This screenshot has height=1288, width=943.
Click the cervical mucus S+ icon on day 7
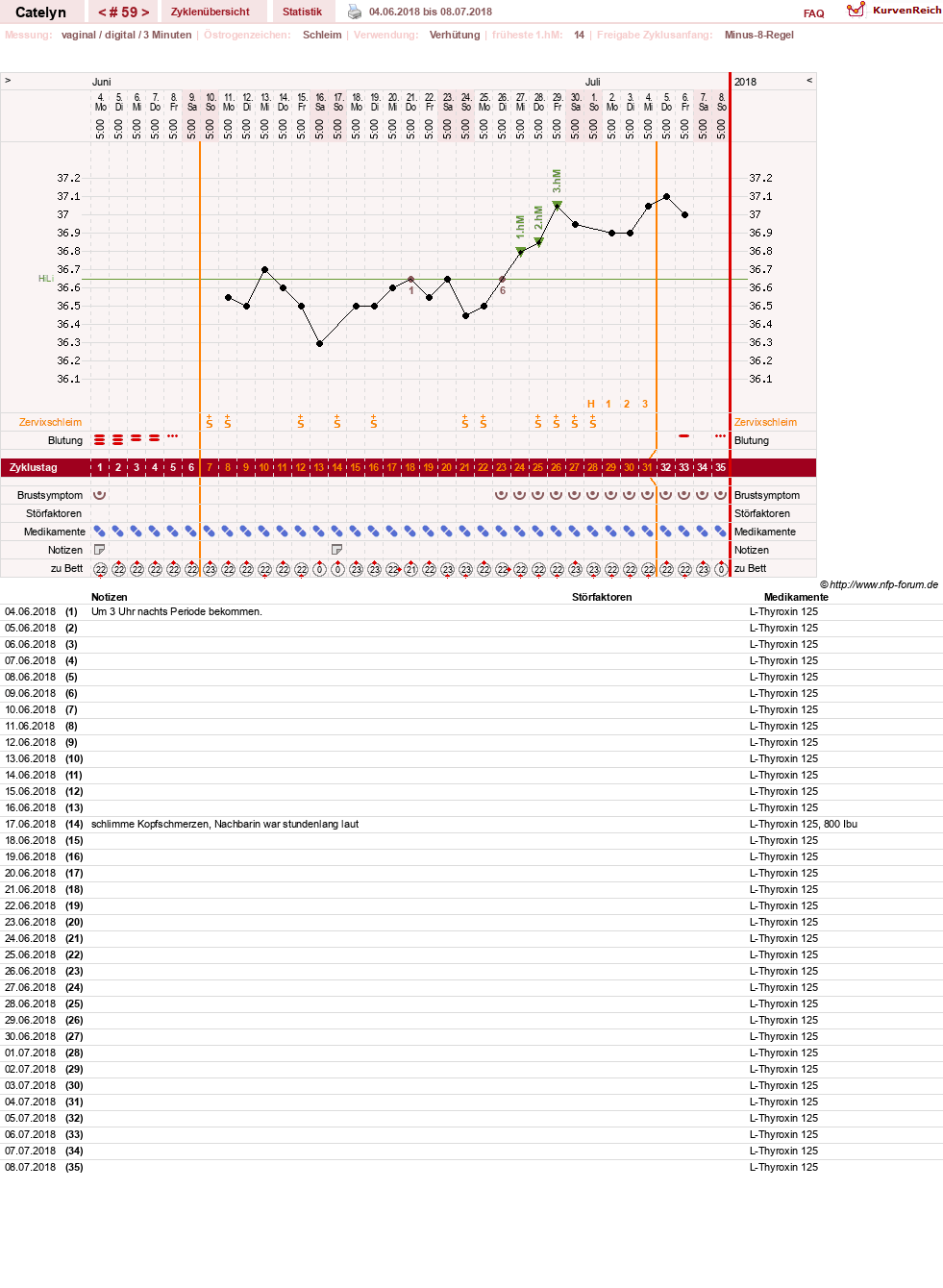coord(209,421)
